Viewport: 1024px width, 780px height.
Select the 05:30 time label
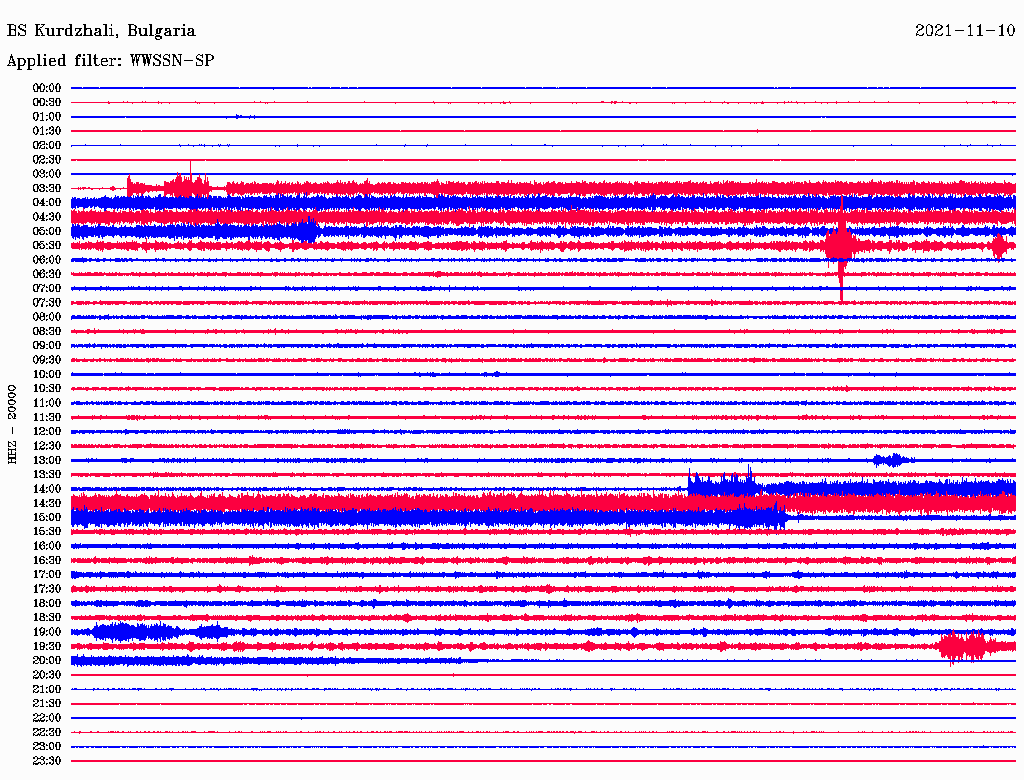(47, 245)
